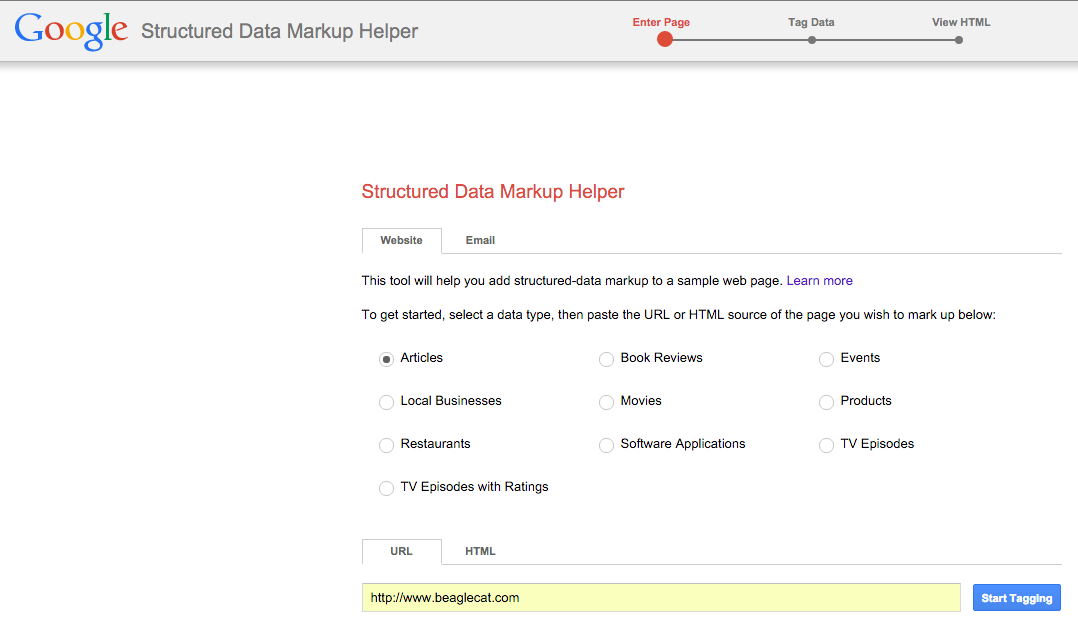Choose the Book Reviews data type
The image size is (1078, 641).
(606, 359)
